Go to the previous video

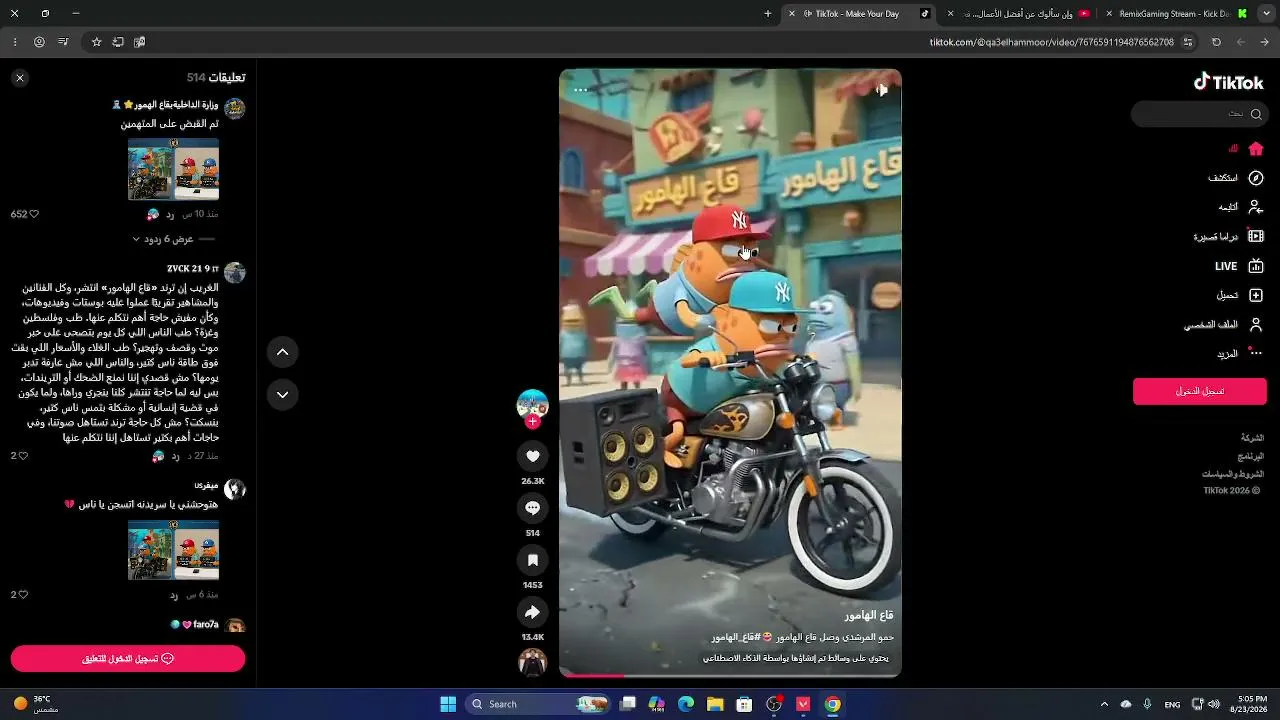coord(282,352)
